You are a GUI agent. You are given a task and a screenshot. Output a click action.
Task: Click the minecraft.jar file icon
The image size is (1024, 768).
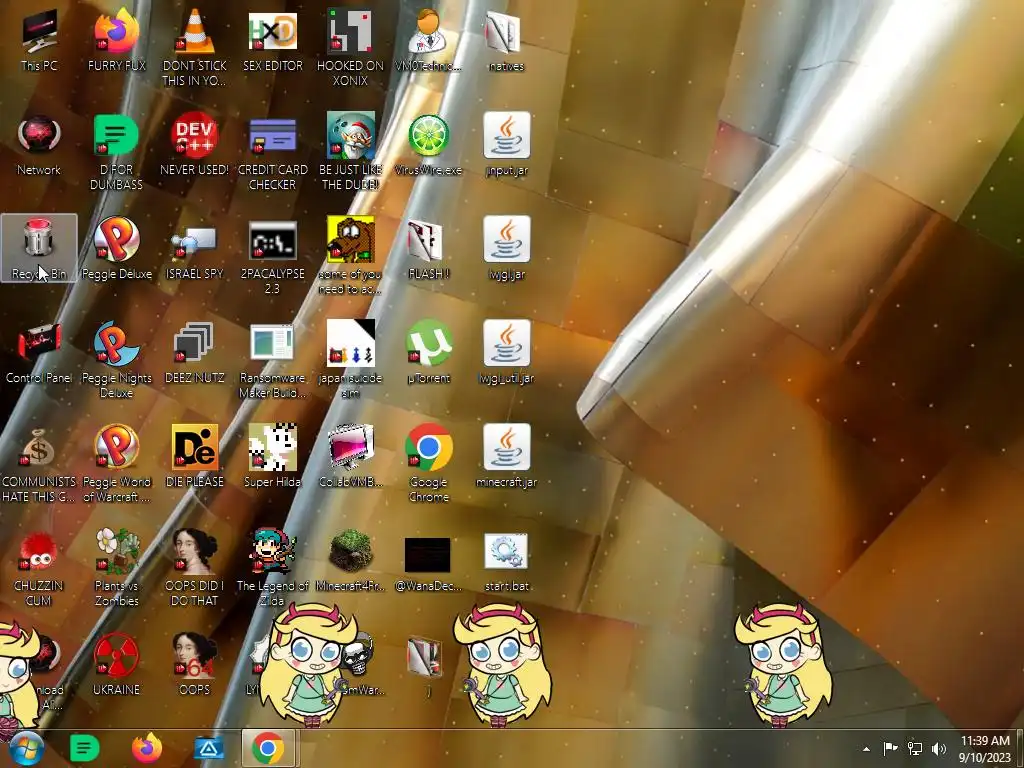click(x=506, y=456)
